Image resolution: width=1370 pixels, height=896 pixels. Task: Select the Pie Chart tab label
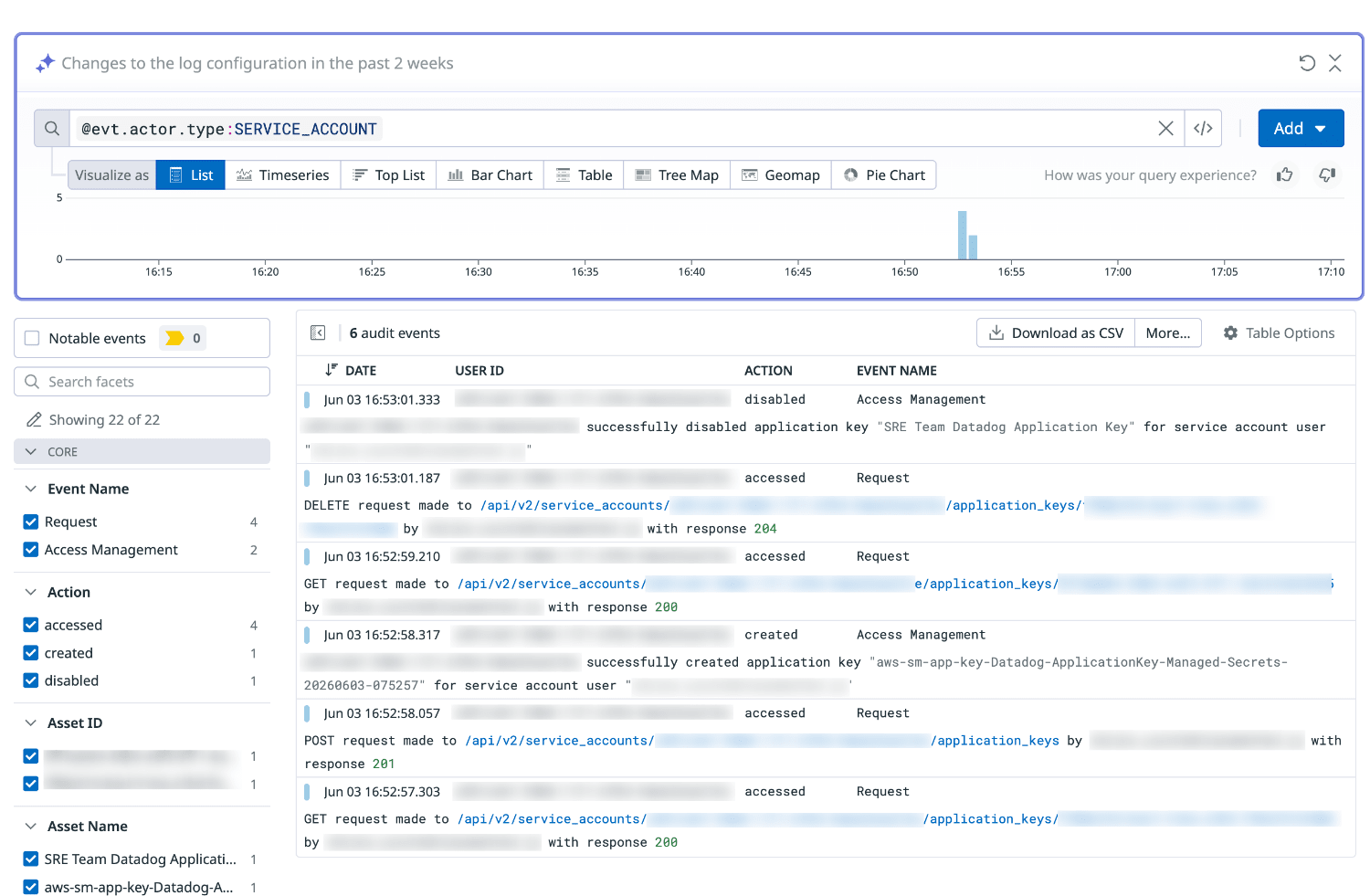click(x=895, y=174)
